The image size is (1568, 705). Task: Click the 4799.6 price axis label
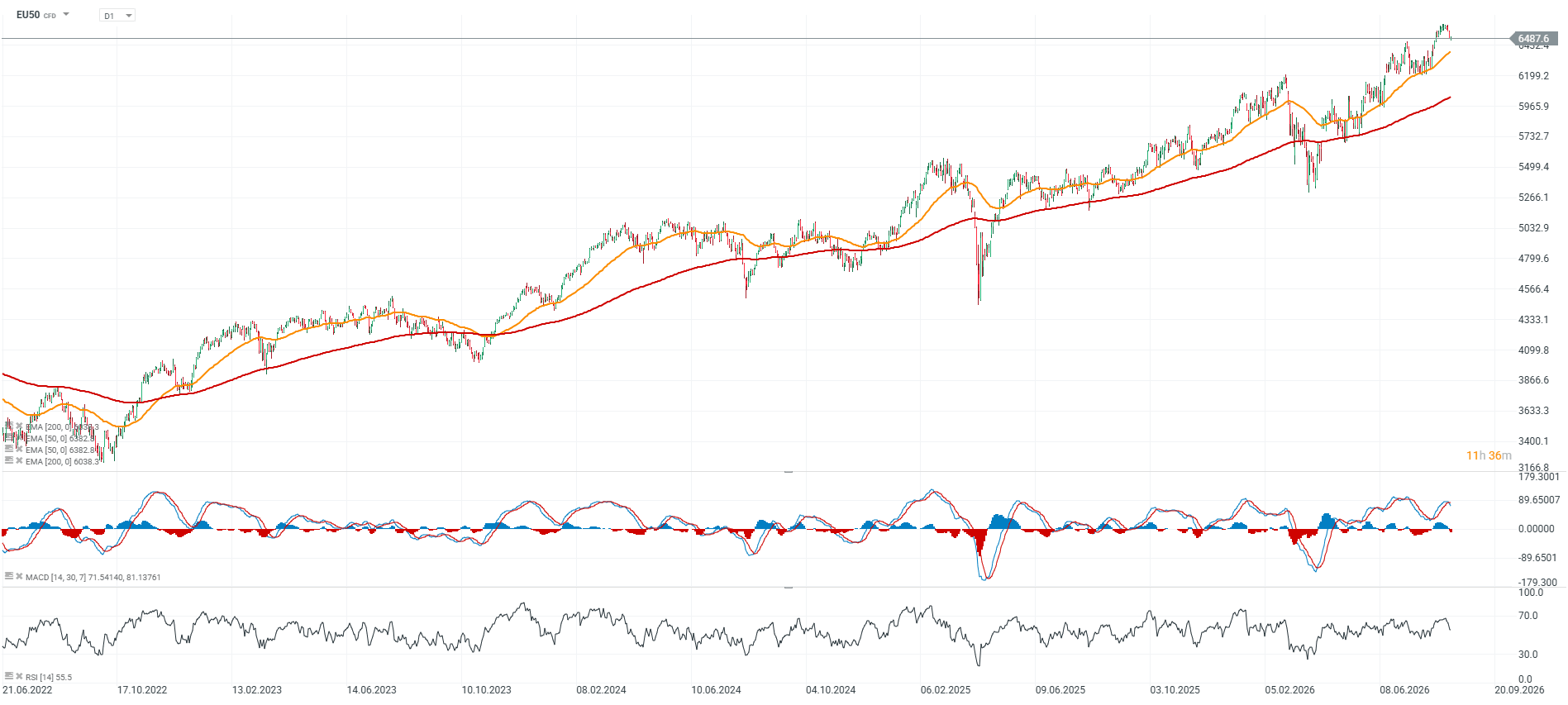tap(1534, 259)
